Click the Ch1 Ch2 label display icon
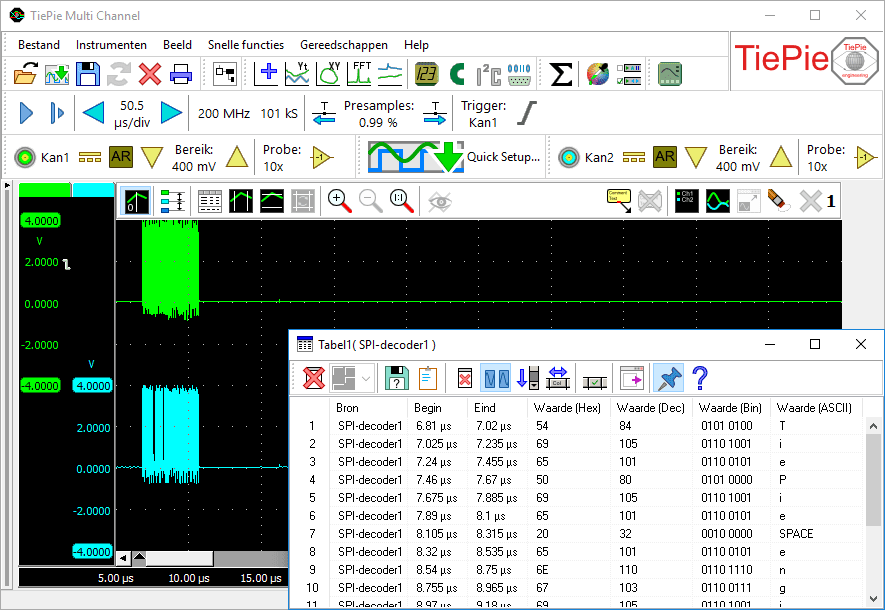The height and width of the screenshot is (610, 885). (686, 201)
